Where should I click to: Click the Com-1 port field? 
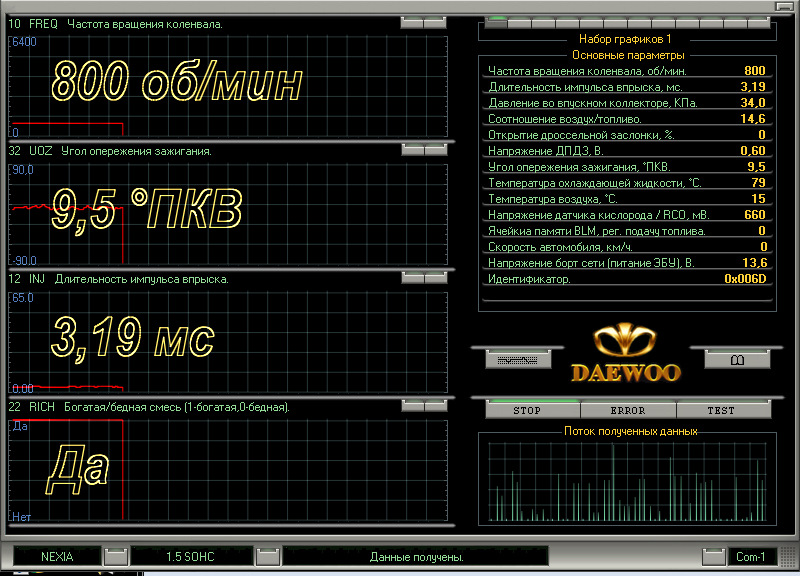coord(752,557)
